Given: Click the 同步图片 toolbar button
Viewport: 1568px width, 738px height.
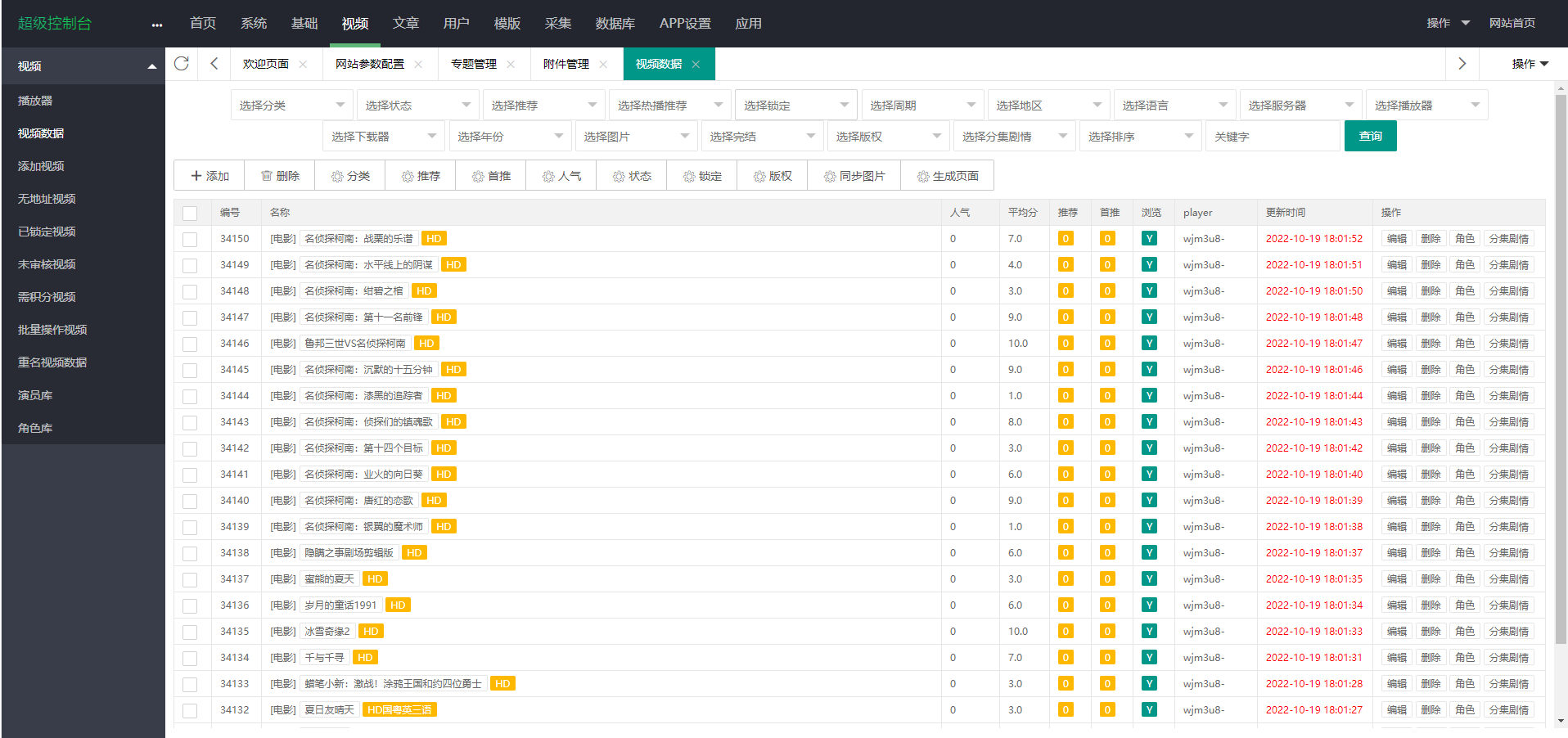Looking at the screenshot, I should click(854, 176).
